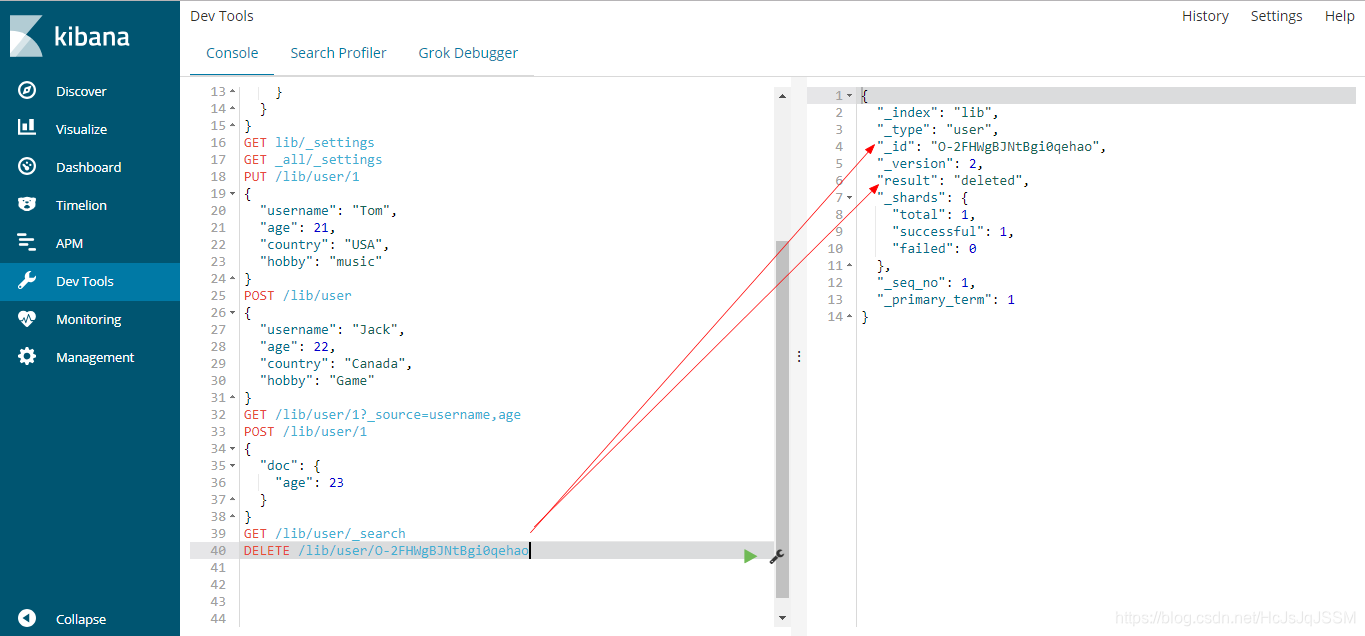
Task: Open the Help link
Action: click(1339, 16)
